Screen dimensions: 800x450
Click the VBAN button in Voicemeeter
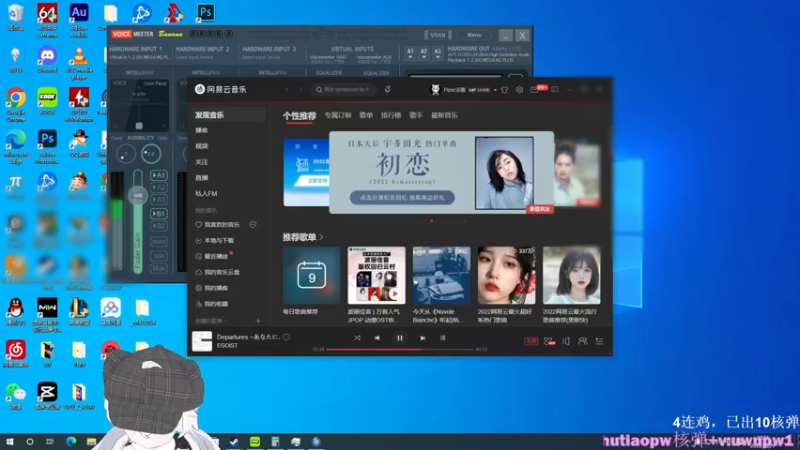(438, 35)
